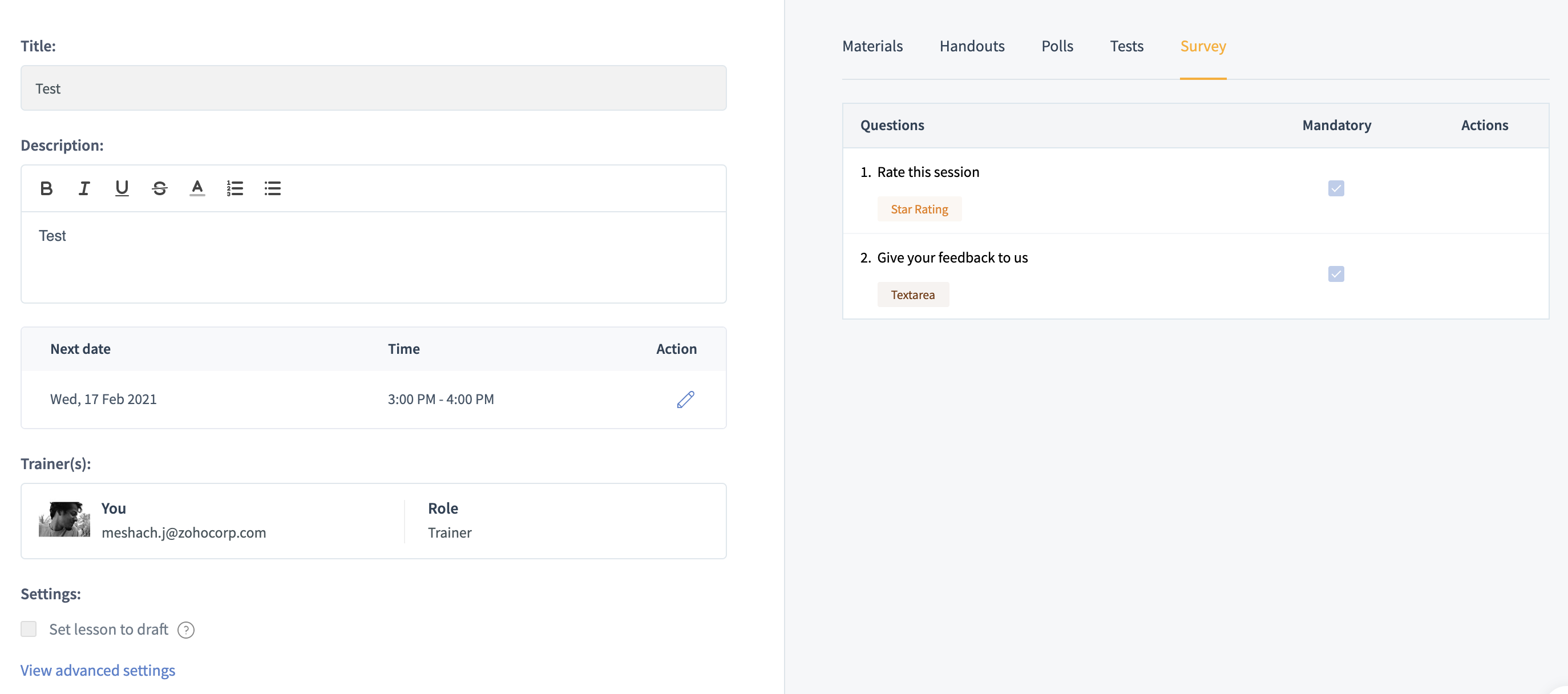Image resolution: width=1568 pixels, height=694 pixels.
Task: Click question Give your feedback to us
Action: [x=952, y=257]
